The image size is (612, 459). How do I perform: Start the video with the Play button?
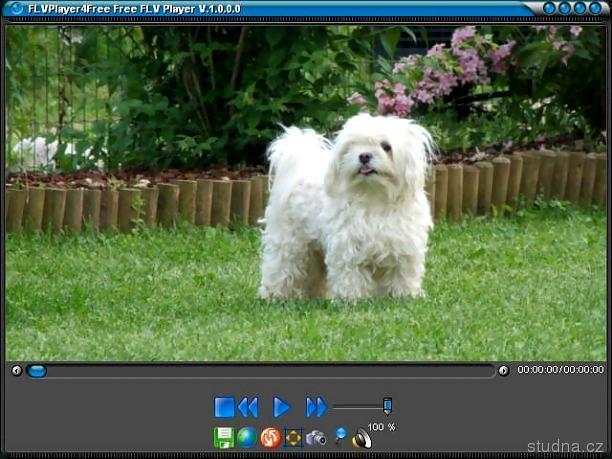pos(282,407)
